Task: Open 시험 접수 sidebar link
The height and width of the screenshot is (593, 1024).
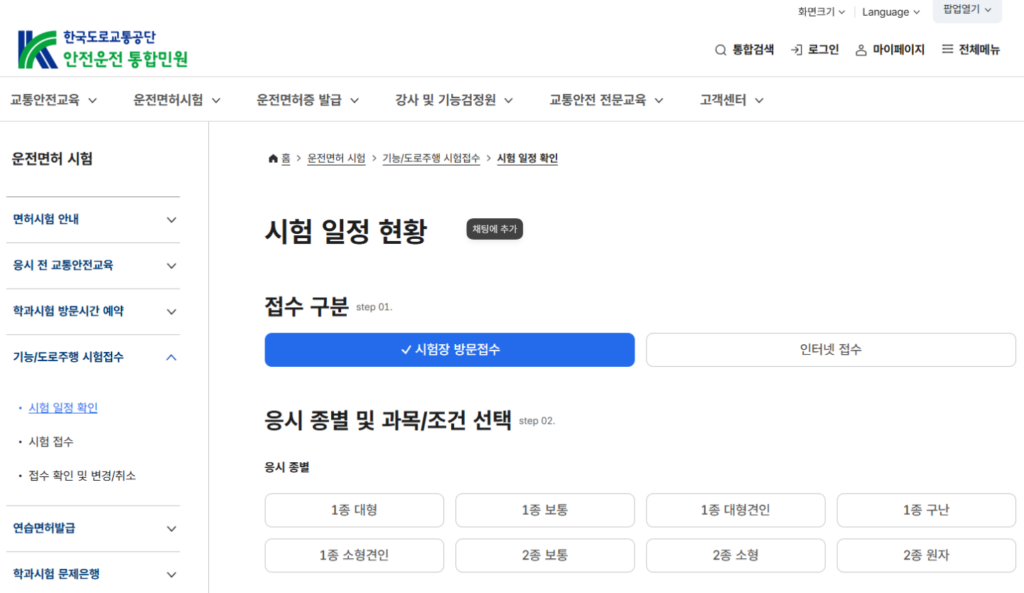Action: point(51,441)
